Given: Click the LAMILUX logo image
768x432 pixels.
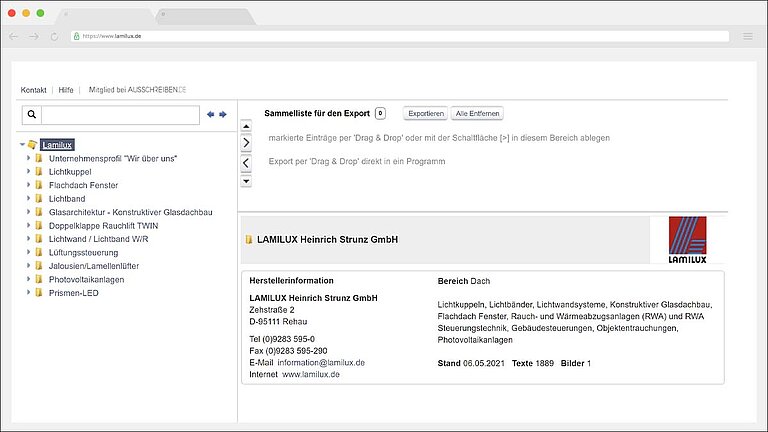Looking at the screenshot, I should (x=688, y=240).
